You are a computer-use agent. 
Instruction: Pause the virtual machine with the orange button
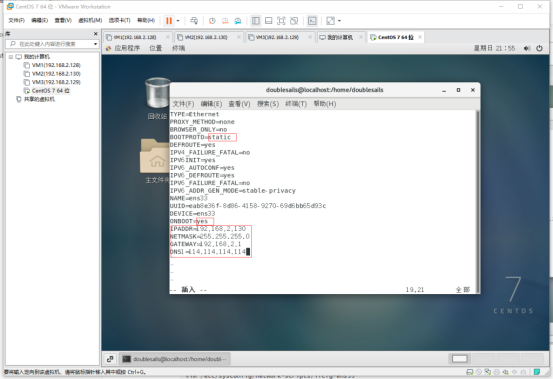tap(169, 21)
